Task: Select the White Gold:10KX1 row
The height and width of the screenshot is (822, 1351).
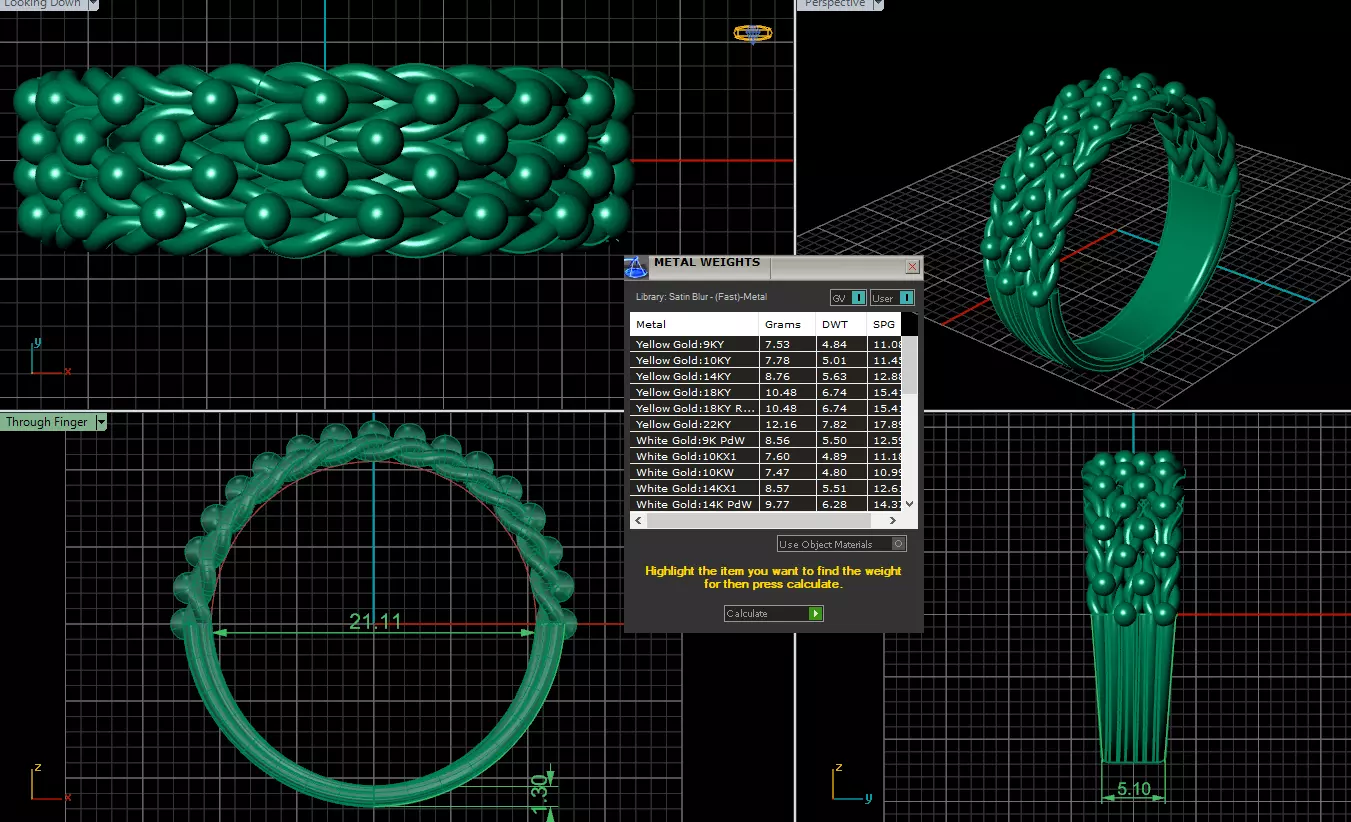Action: coord(765,456)
